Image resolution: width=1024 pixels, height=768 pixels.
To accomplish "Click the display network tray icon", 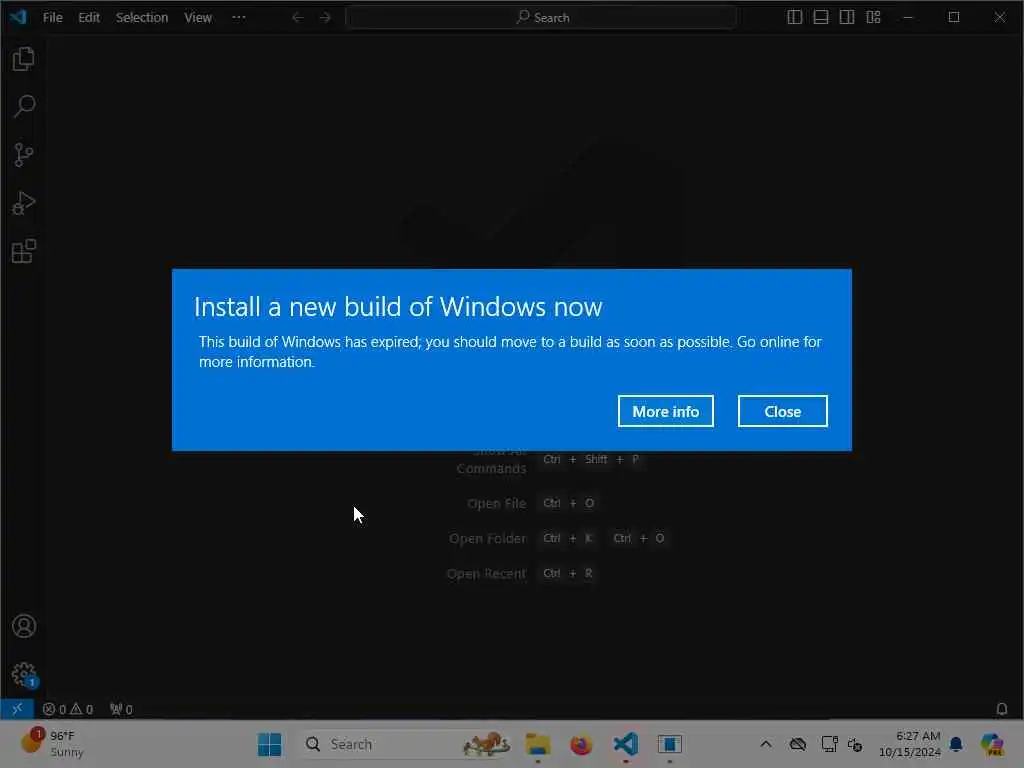I will [829, 744].
